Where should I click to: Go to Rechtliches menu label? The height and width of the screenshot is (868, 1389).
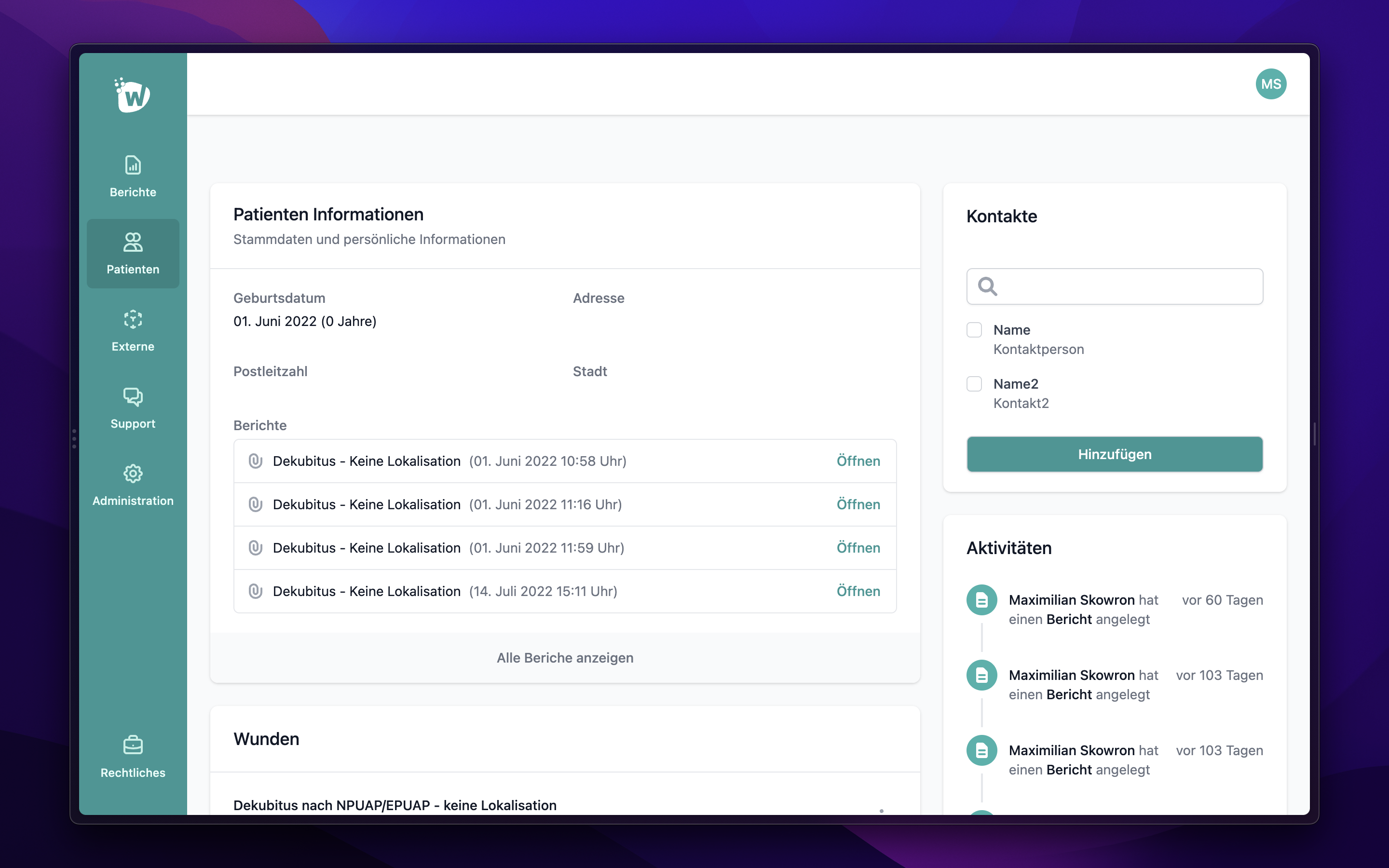(133, 773)
